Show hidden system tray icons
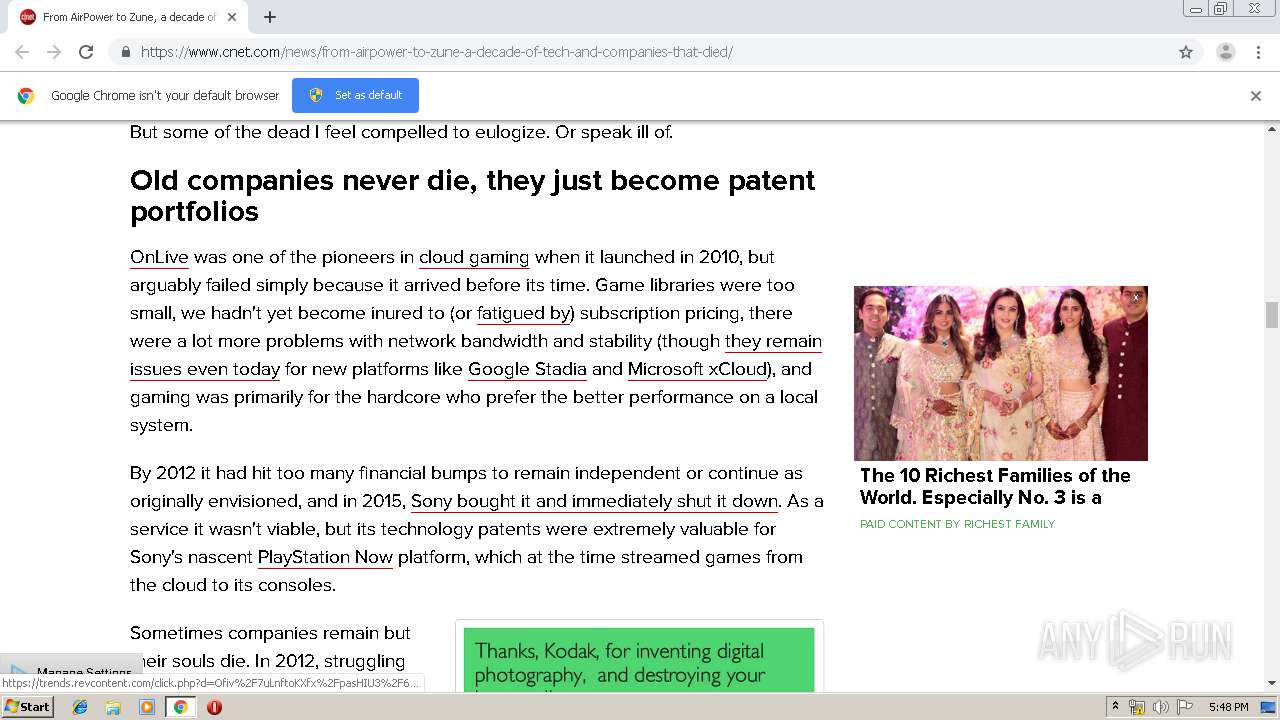Screen dimensions: 1280x720 pyautogui.click(x=1115, y=707)
